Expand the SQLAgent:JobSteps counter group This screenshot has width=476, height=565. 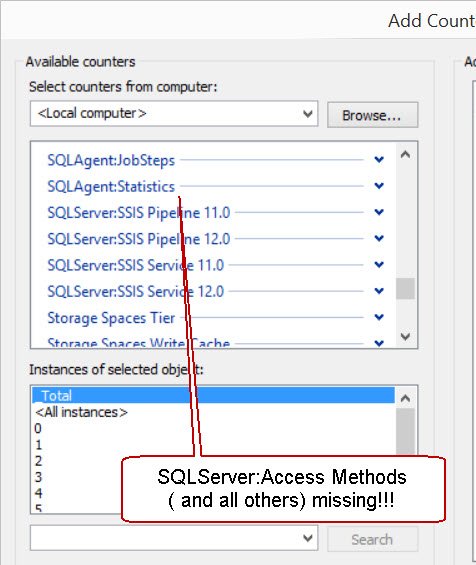pos(379,160)
